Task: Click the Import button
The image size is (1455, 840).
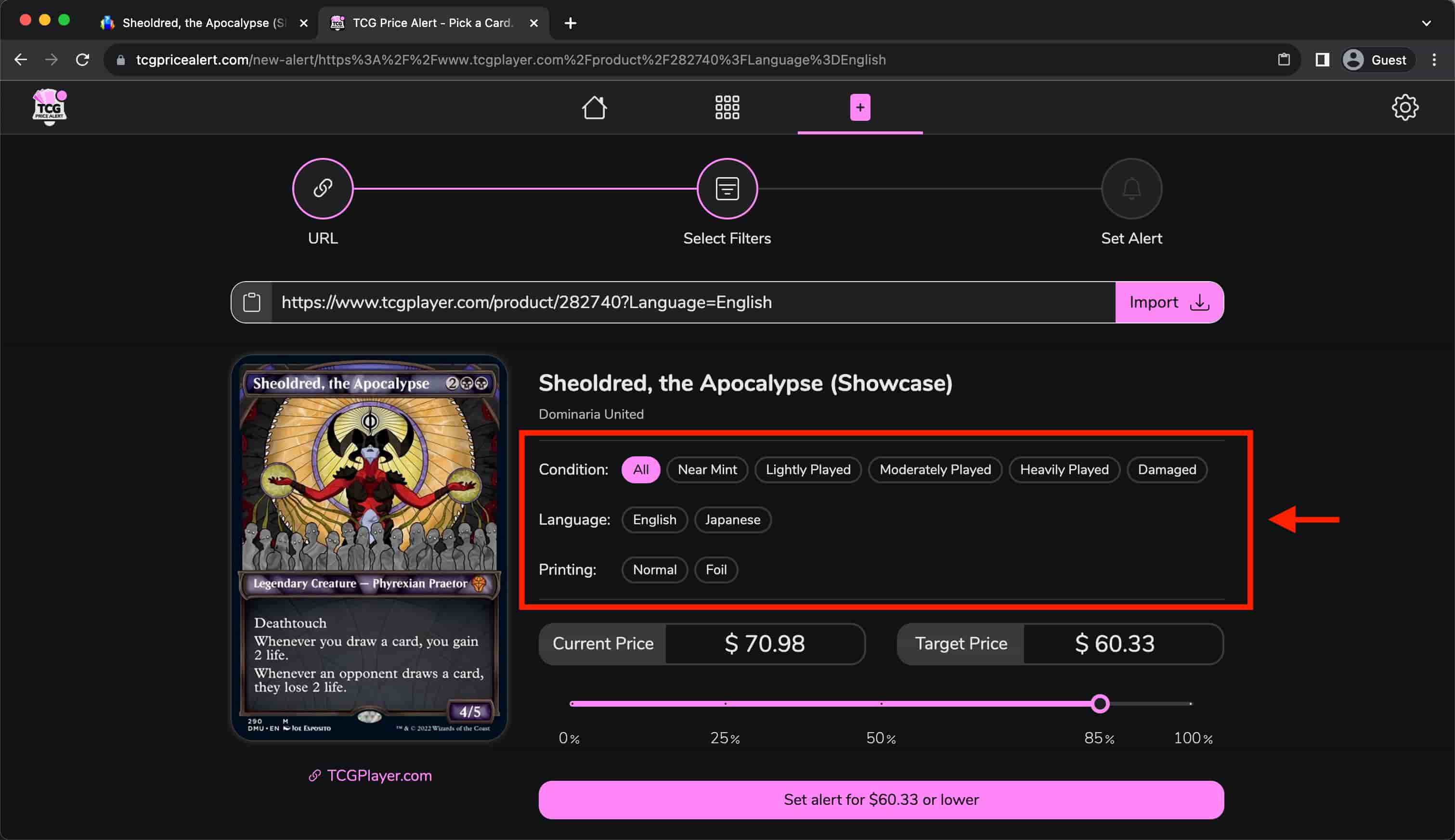Action: pyautogui.click(x=1169, y=302)
